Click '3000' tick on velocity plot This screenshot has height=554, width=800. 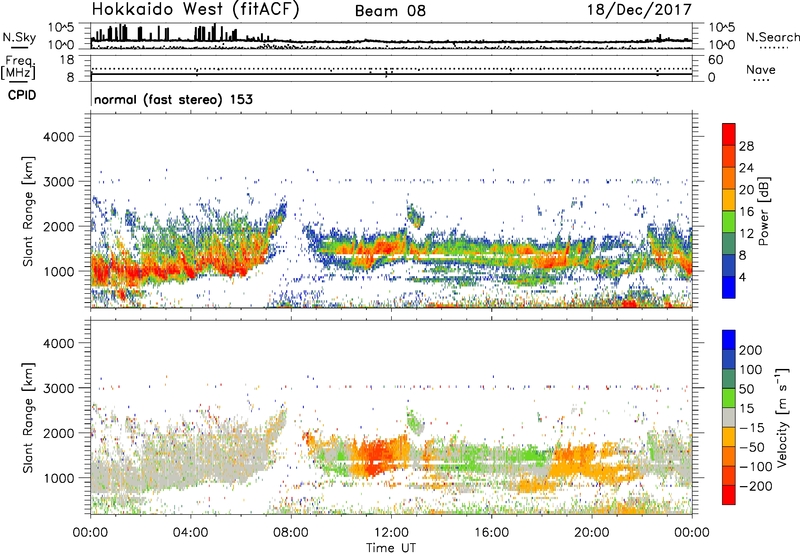(59, 388)
